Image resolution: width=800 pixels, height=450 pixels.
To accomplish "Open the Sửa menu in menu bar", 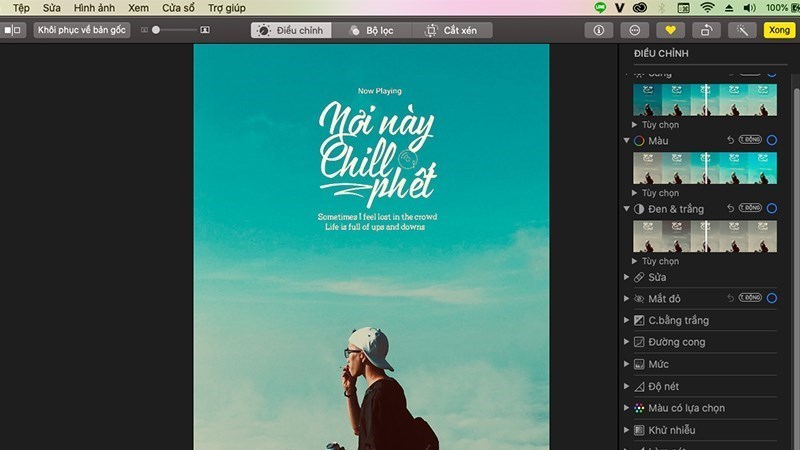I will [x=52, y=8].
